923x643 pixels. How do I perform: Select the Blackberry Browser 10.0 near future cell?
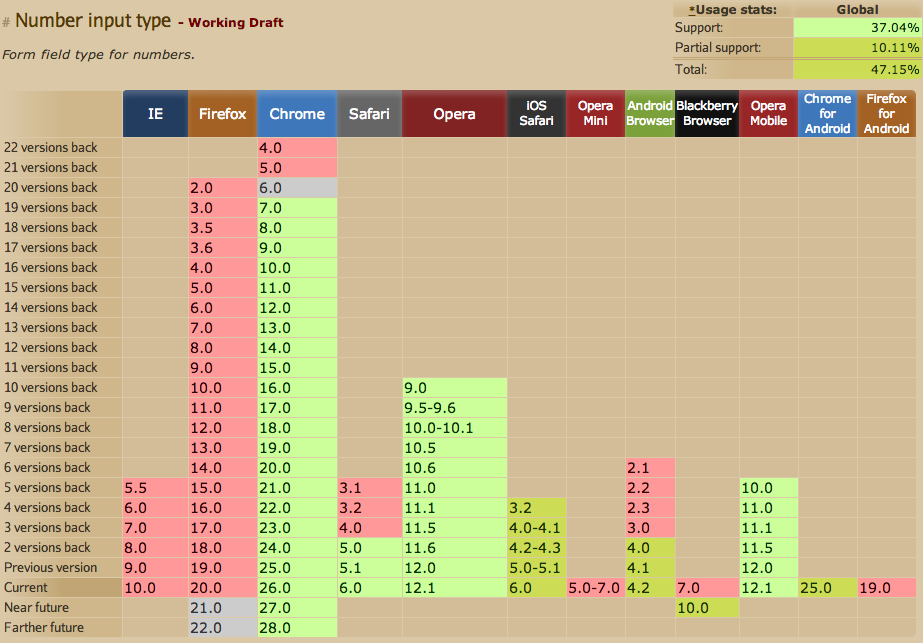coord(707,608)
